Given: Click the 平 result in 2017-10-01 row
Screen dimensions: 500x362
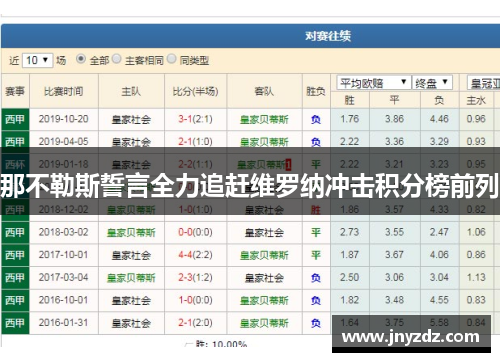Looking at the screenshot, I should 316,255.
